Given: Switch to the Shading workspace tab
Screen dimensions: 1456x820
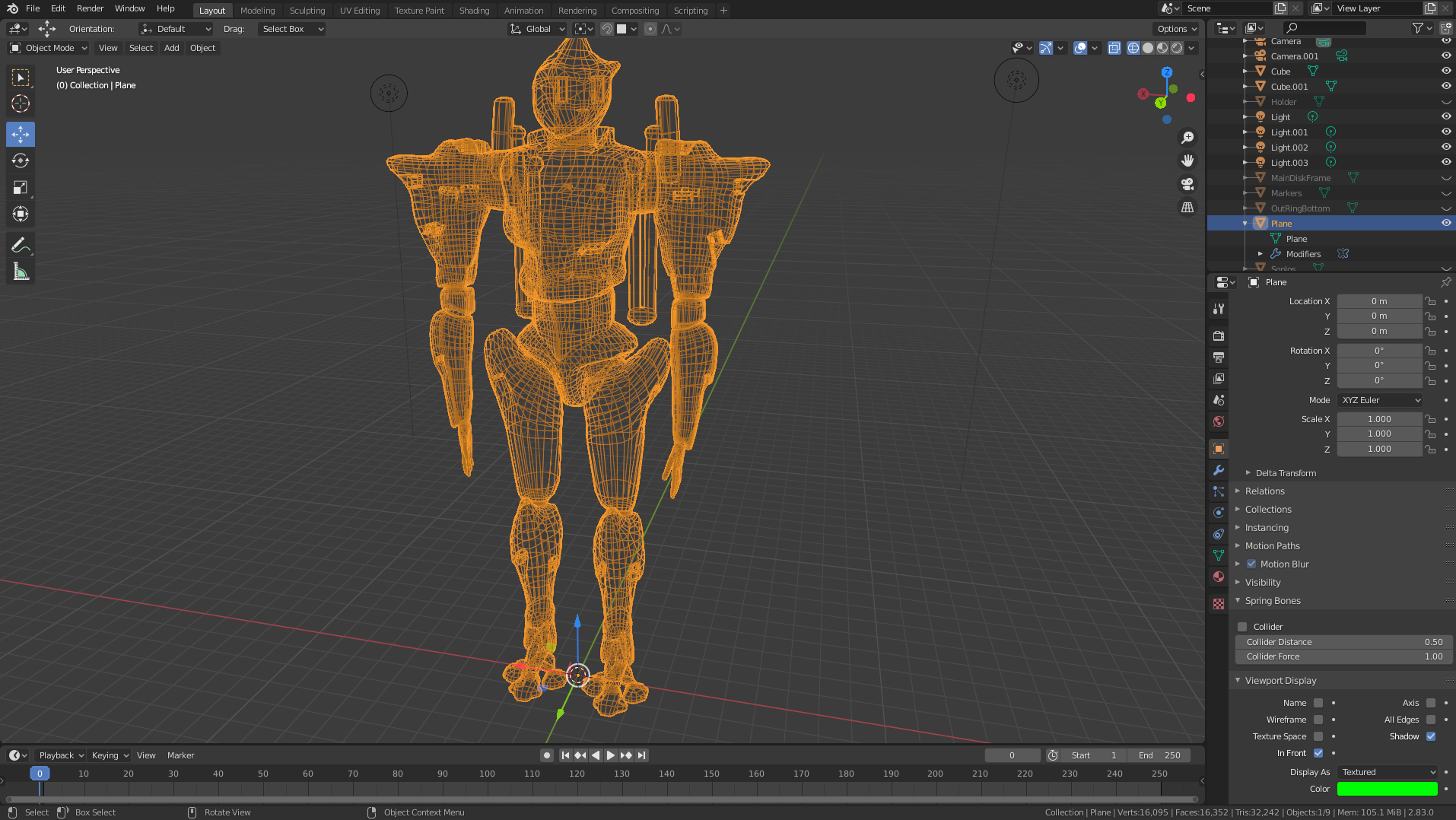Looking at the screenshot, I should click(474, 11).
